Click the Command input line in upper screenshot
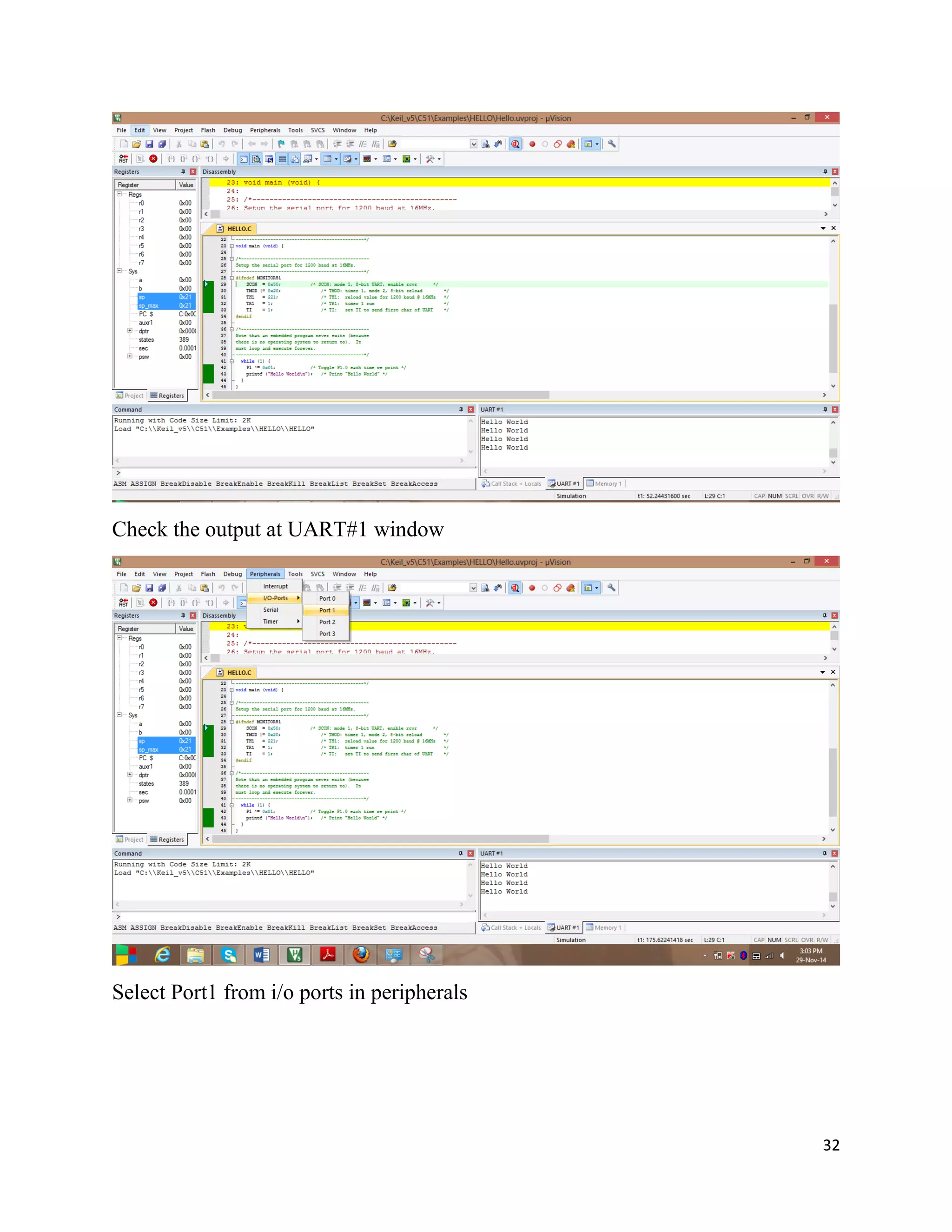Image resolution: width=952 pixels, height=1232 pixels. click(293, 473)
